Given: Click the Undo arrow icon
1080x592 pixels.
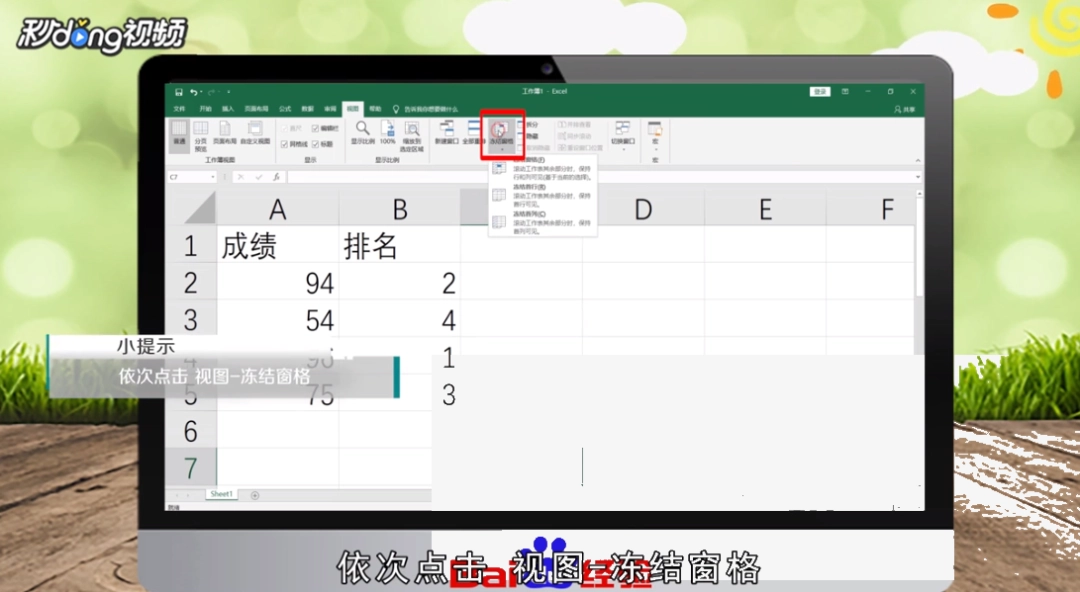Looking at the screenshot, I should coord(194,92).
